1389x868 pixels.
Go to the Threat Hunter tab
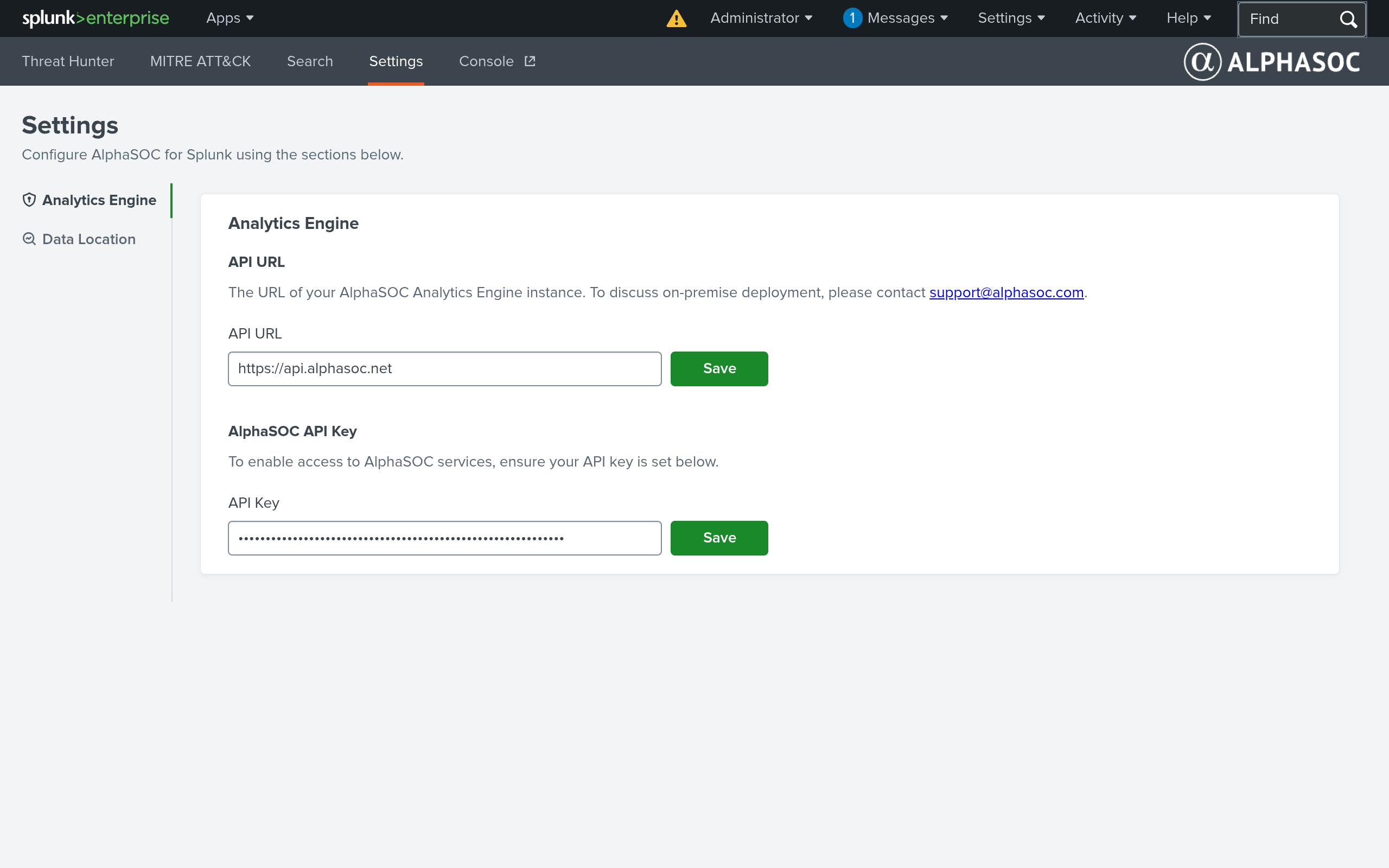click(x=68, y=61)
